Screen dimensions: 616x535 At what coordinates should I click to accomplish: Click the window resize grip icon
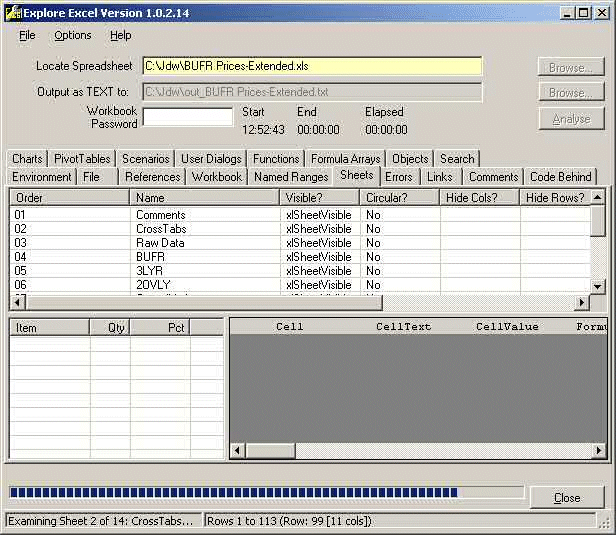(603, 522)
